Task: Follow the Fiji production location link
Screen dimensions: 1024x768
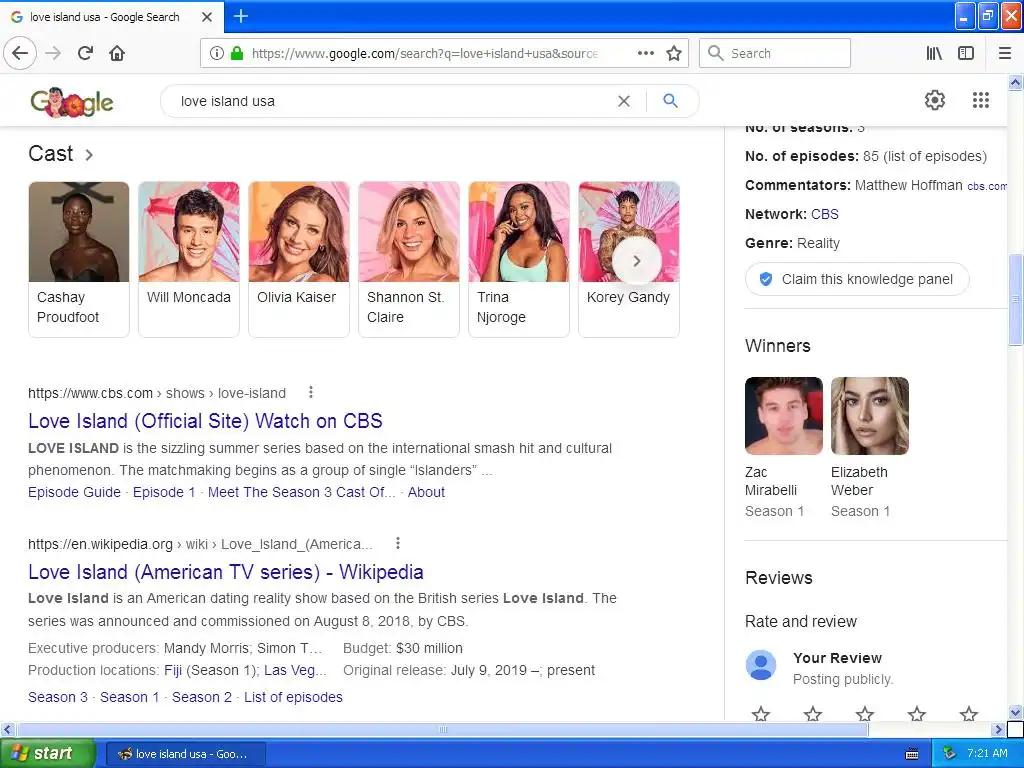Action: coord(173,670)
